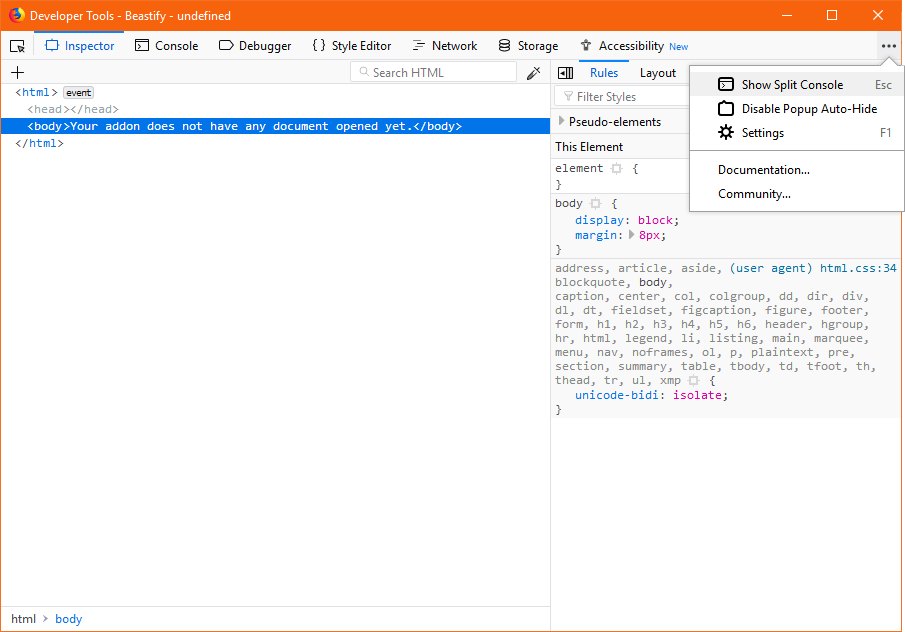905x632 pixels.
Task: Click the body rule selector highlighter icon
Action: (596, 204)
